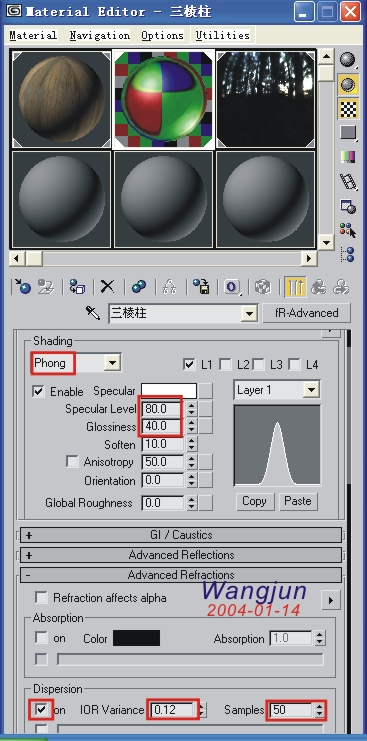Click the Copy button under highlight graph
The height and width of the screenshot is (741, 367).
point(255,501)
